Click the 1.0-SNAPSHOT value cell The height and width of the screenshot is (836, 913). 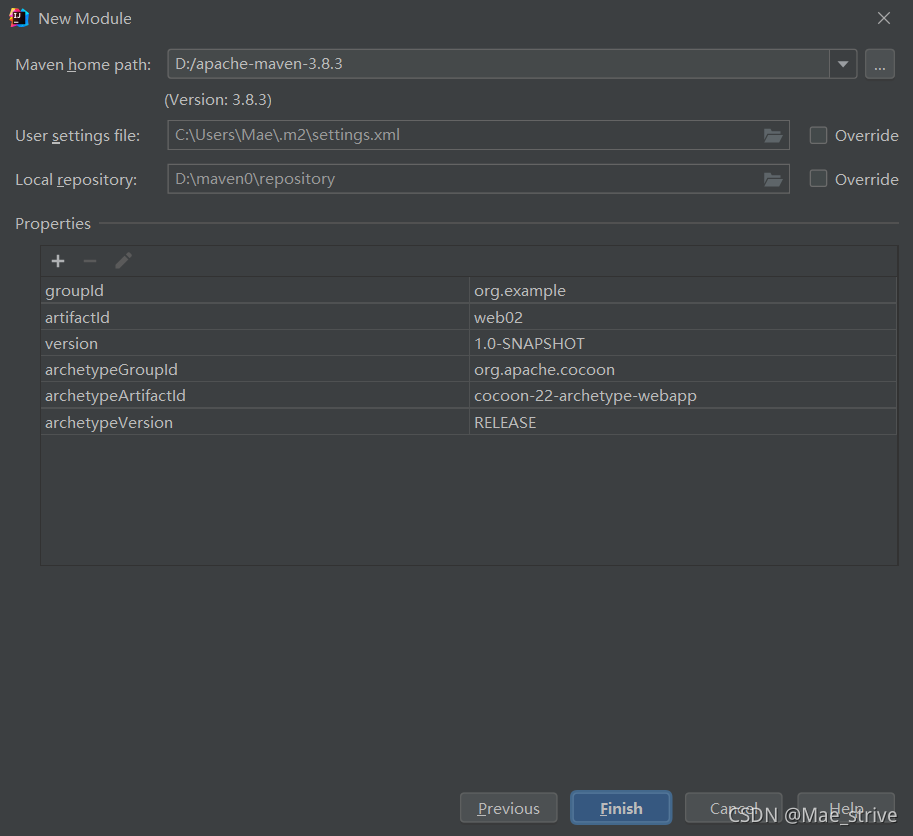pos(683,343)
